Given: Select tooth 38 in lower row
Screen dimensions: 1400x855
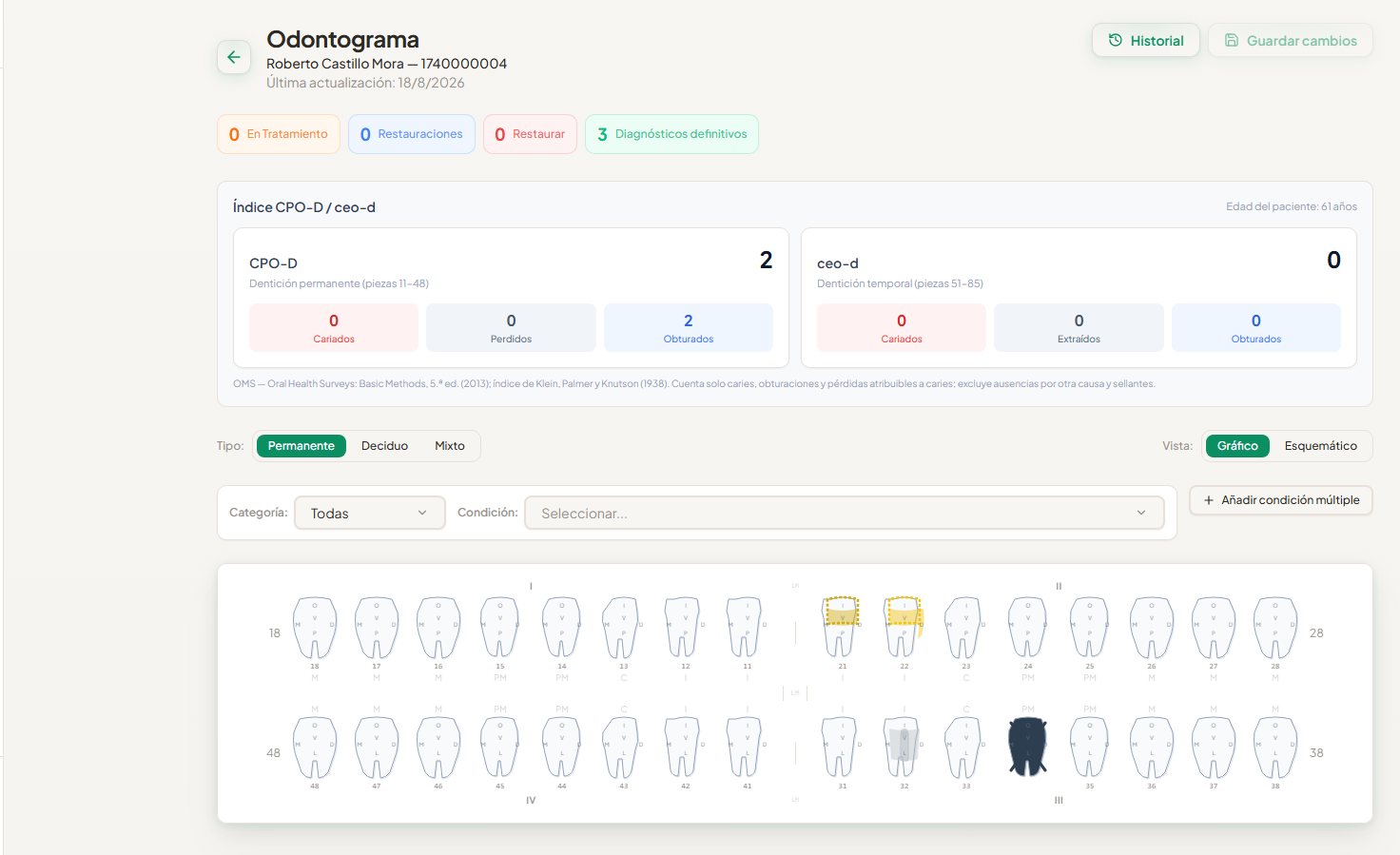Looking at the screenshot, I should point(1275,748).
